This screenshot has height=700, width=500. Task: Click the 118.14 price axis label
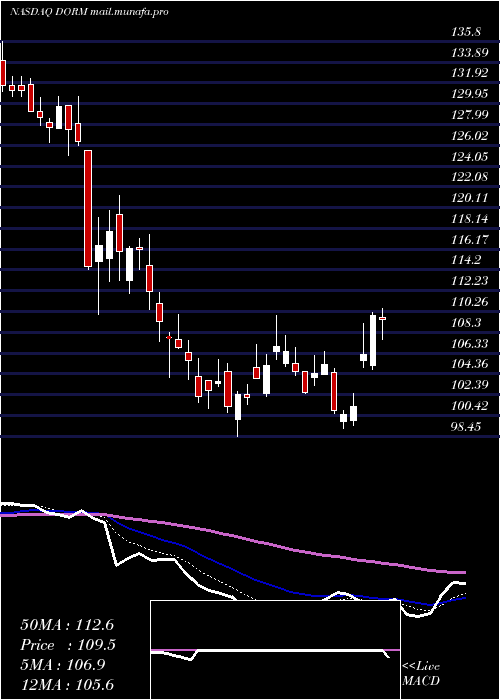[x=469, y=219]
